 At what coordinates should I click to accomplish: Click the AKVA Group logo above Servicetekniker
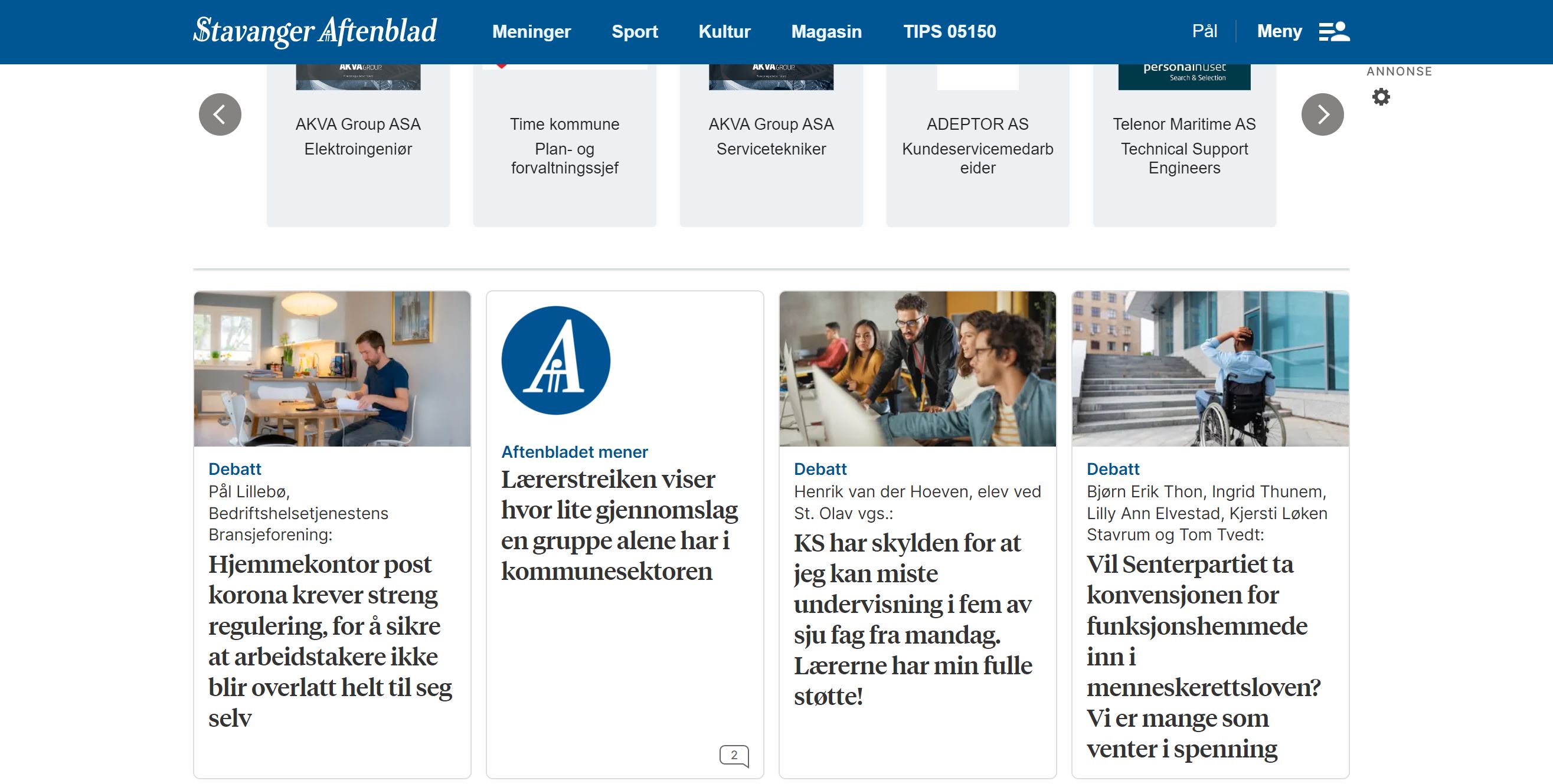tap(771, 77)
